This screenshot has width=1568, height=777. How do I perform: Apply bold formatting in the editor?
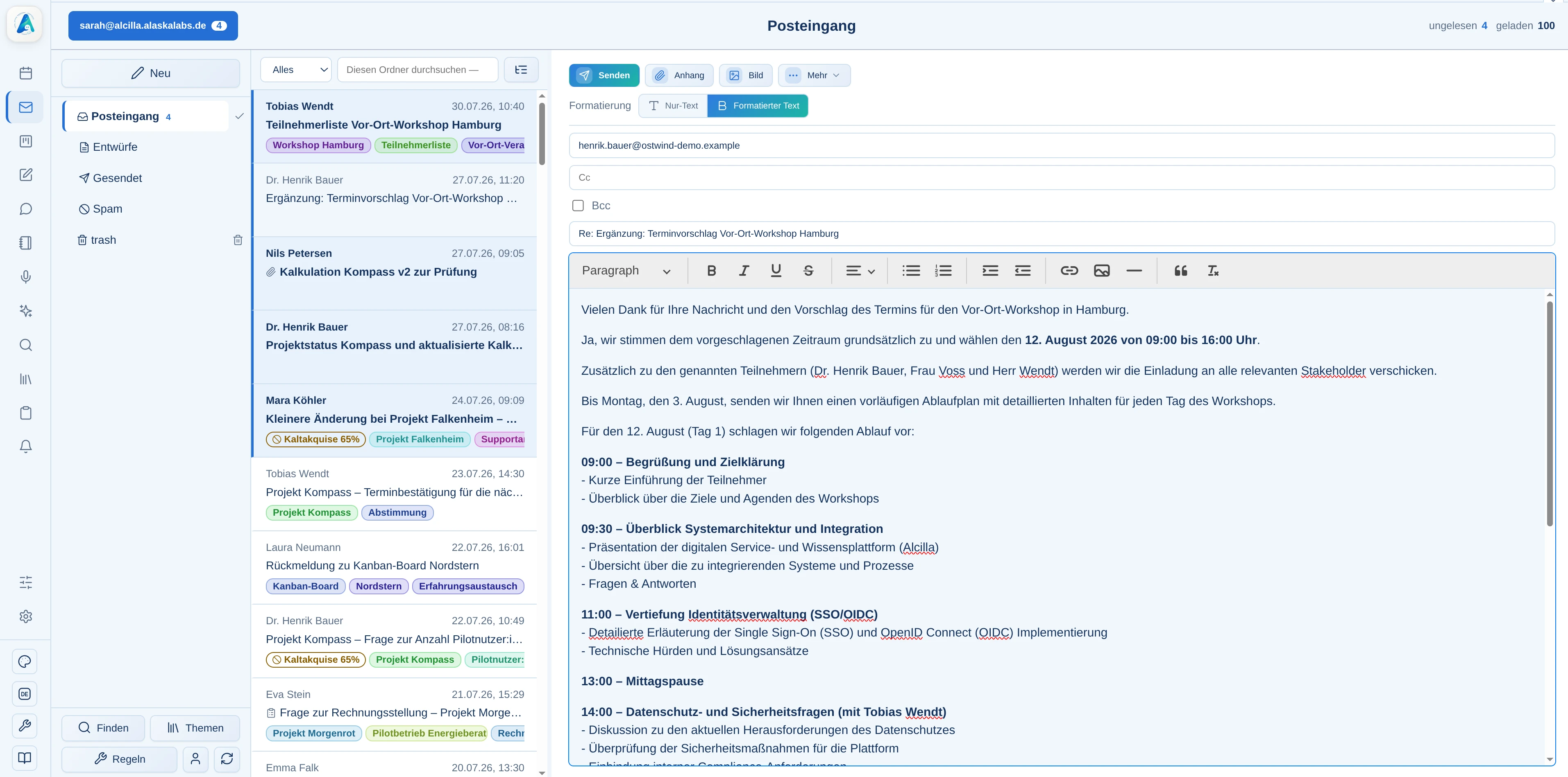712,271
